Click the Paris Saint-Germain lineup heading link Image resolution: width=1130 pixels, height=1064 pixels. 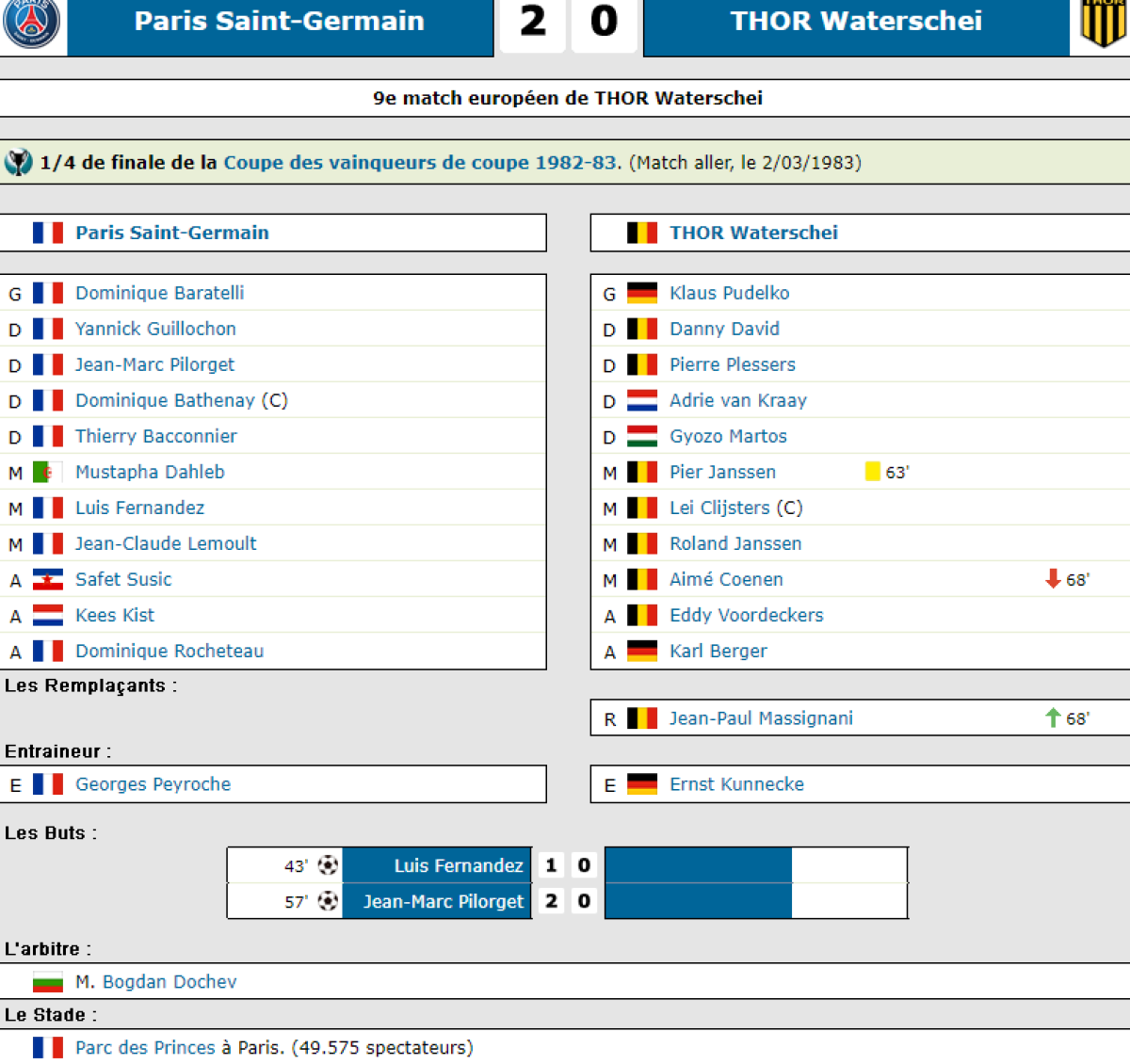[172, 233]
